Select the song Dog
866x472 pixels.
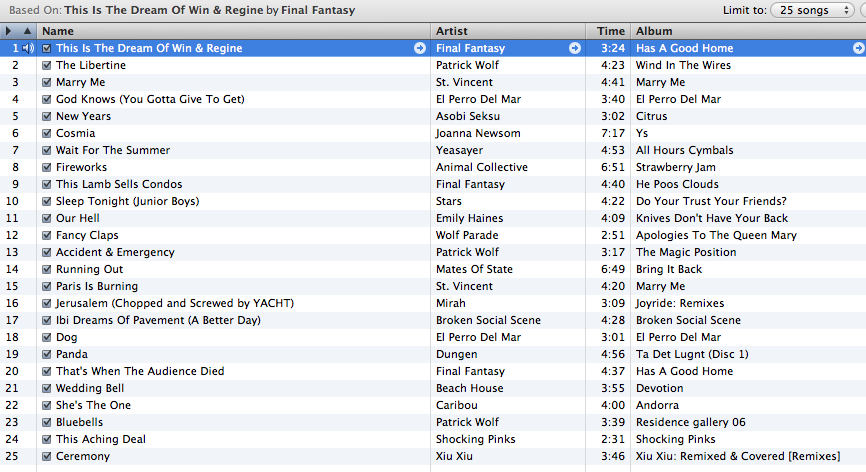point(66,337)
